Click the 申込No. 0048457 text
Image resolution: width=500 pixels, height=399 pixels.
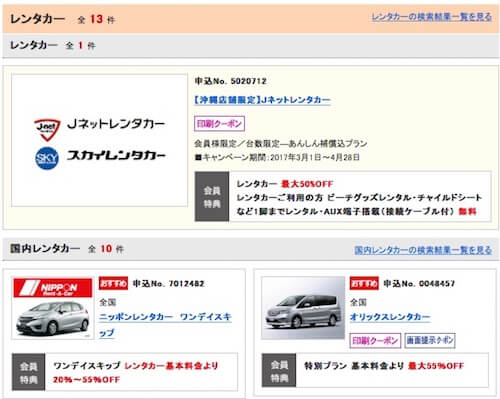pyautogui.click(x=419, y=284)
